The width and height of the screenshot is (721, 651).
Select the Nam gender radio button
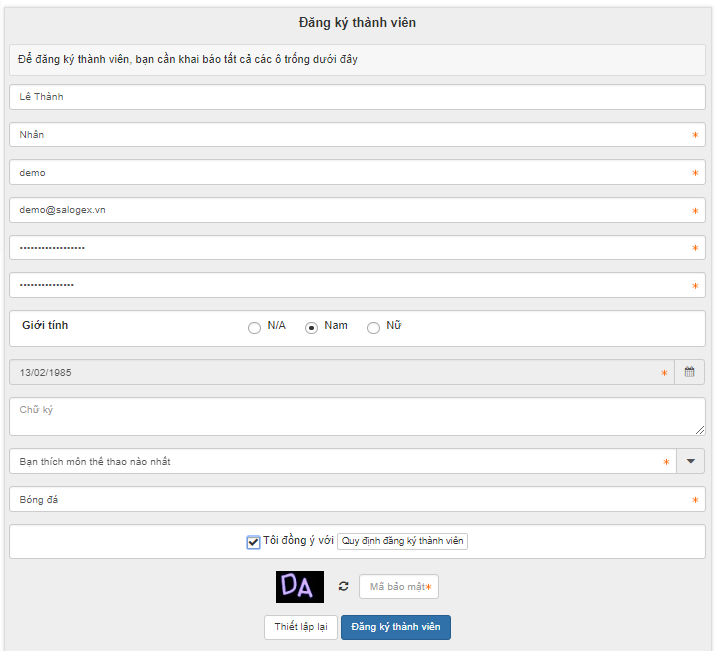tap(311, 327)
